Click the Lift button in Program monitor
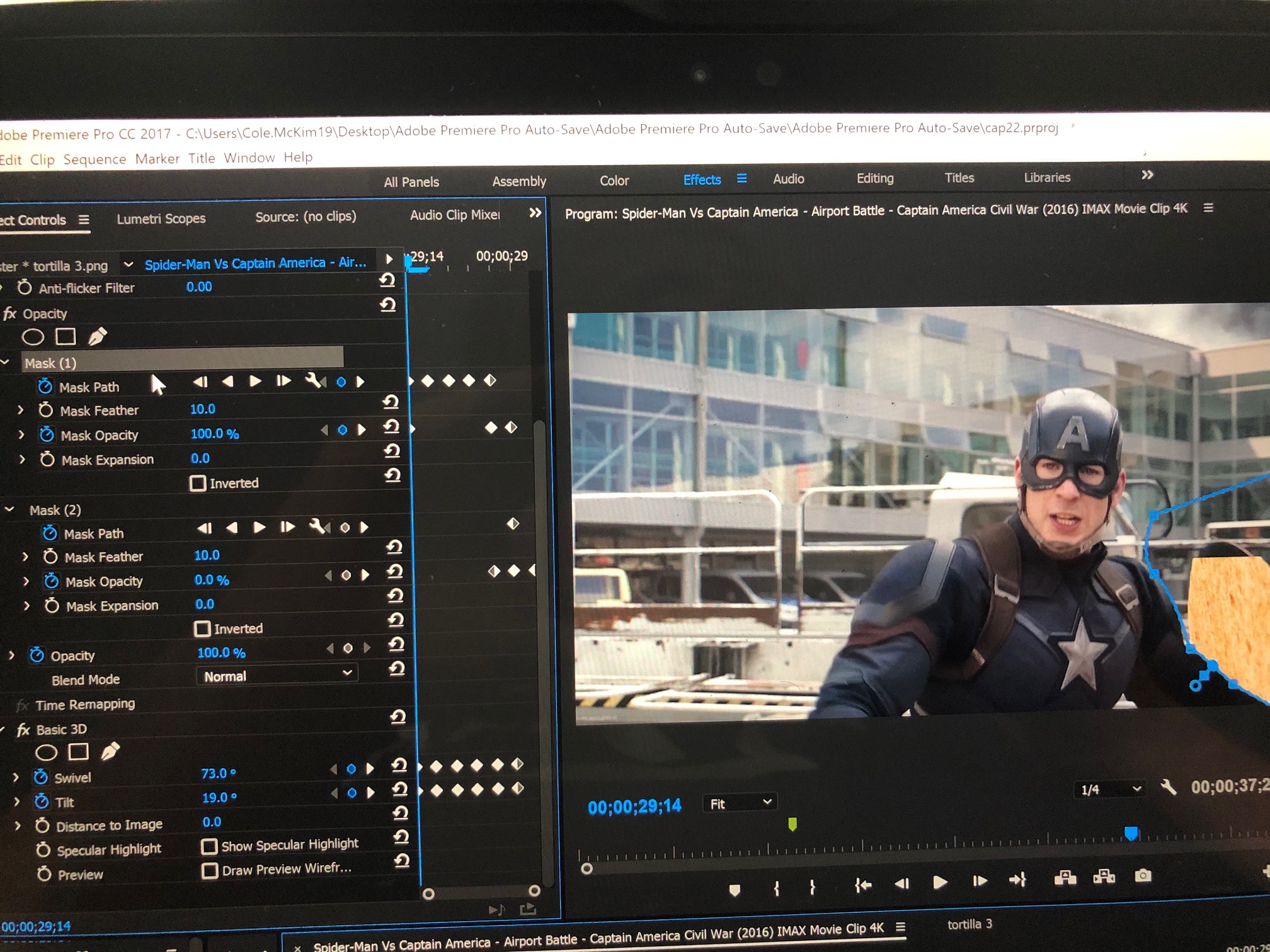 pyautogui.click(x=1065, y=878)
